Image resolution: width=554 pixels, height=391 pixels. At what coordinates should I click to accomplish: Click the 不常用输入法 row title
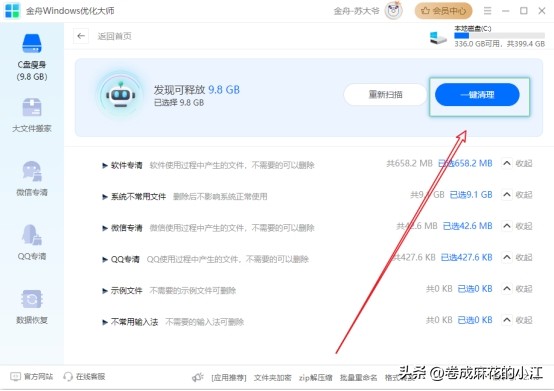tap(134, 322)
